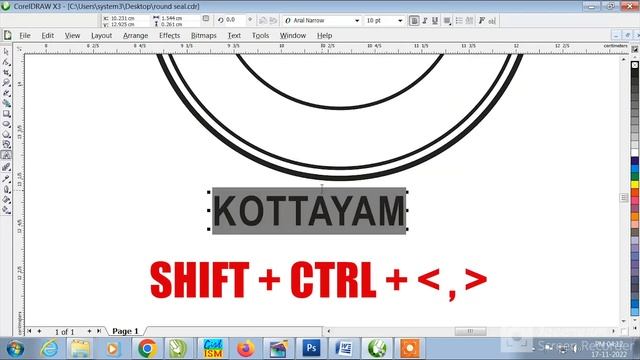Open the Text menu
The image size is (640, 360).
234,36
